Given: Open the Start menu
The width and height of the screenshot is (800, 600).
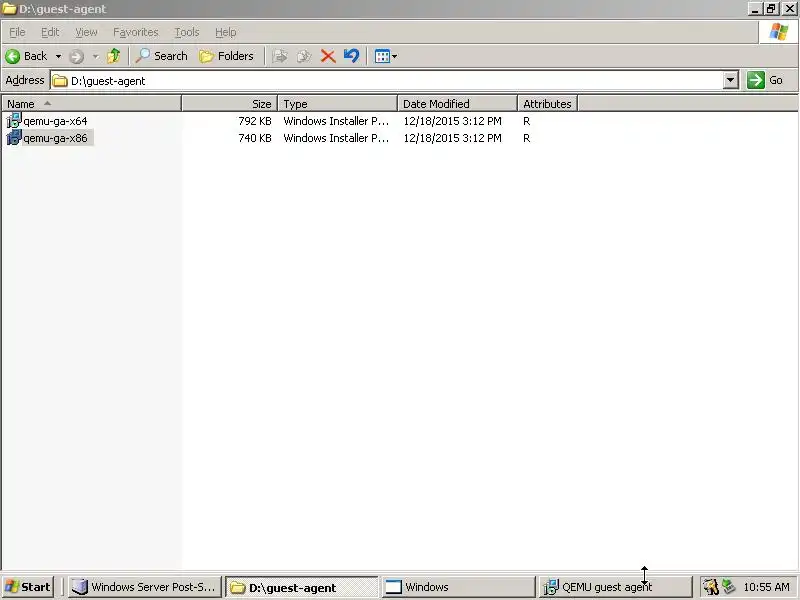Looking at the screenshot, I should [27, 587].
